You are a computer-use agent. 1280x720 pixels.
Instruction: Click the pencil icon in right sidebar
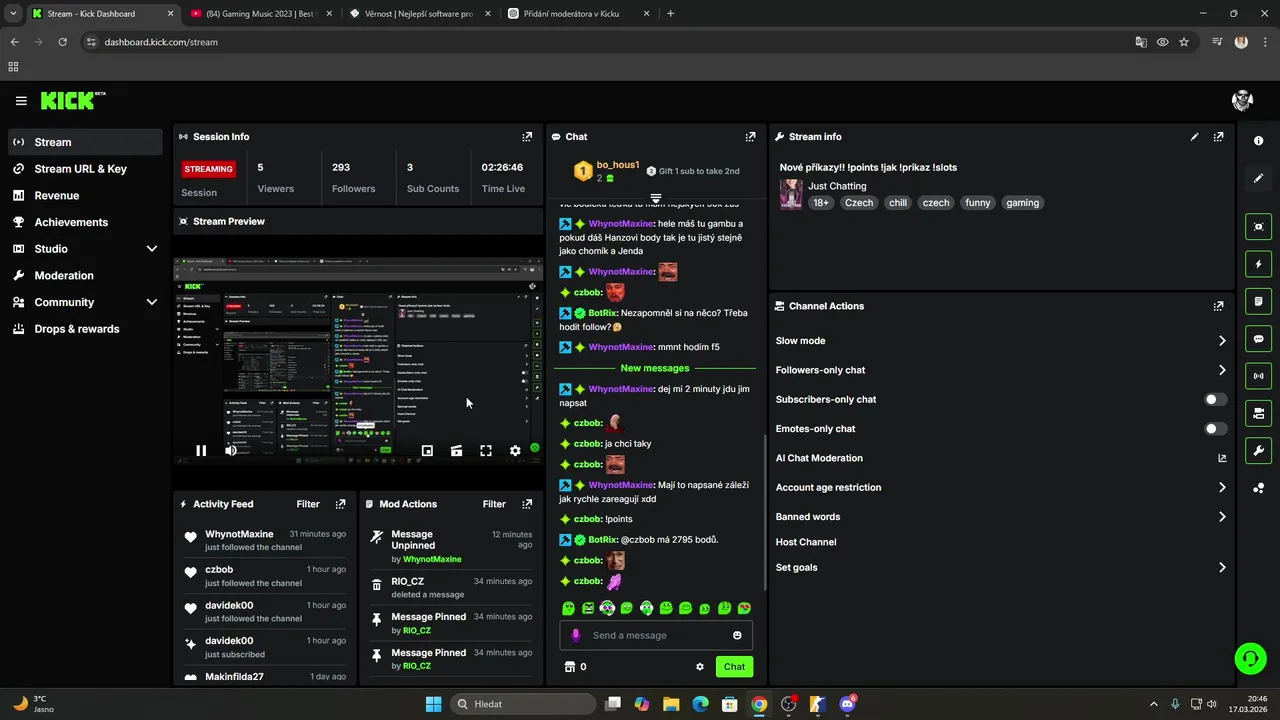coord(1259,178)
